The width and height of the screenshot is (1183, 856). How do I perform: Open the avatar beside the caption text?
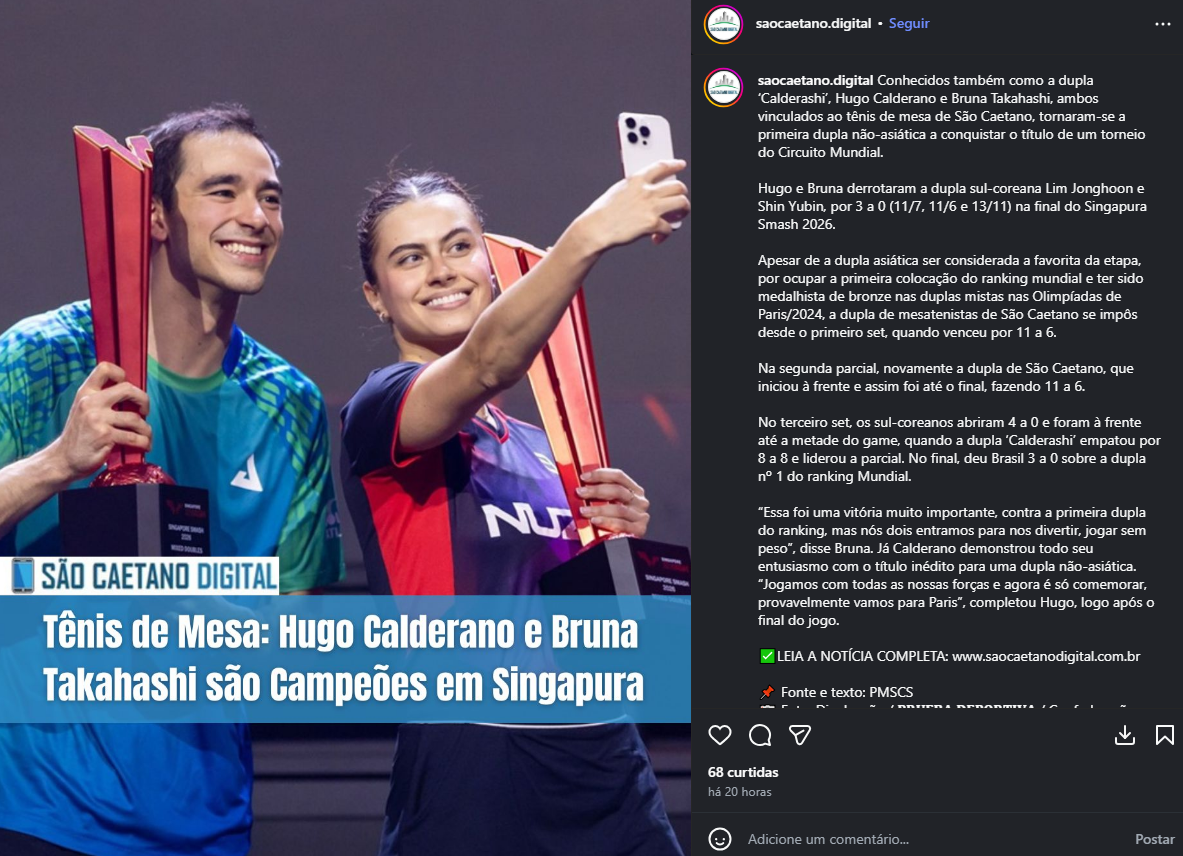[x=724, y=87]
